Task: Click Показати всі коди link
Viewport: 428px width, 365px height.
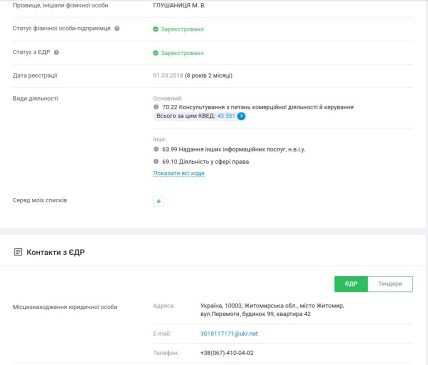Action: [179, 173]
